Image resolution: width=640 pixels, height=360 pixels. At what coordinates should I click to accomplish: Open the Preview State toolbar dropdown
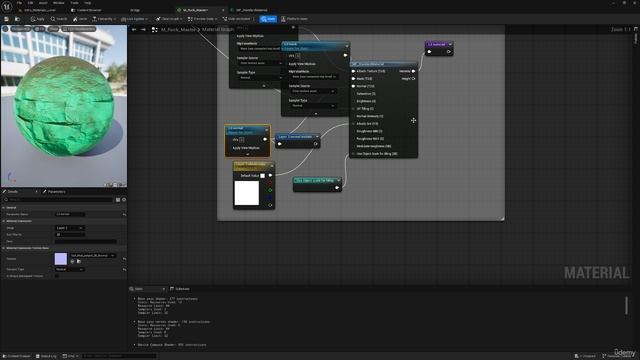202,19
